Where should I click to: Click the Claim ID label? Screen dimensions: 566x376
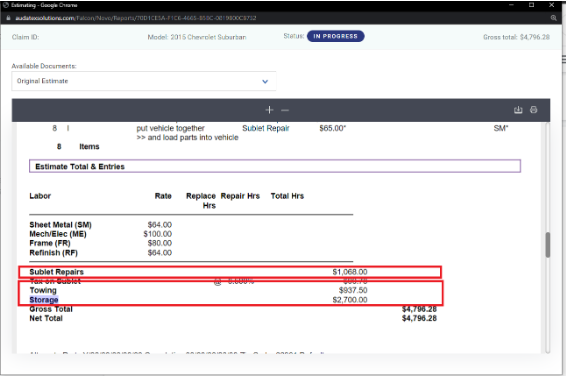pyautogui.click(x=25, y=37)
